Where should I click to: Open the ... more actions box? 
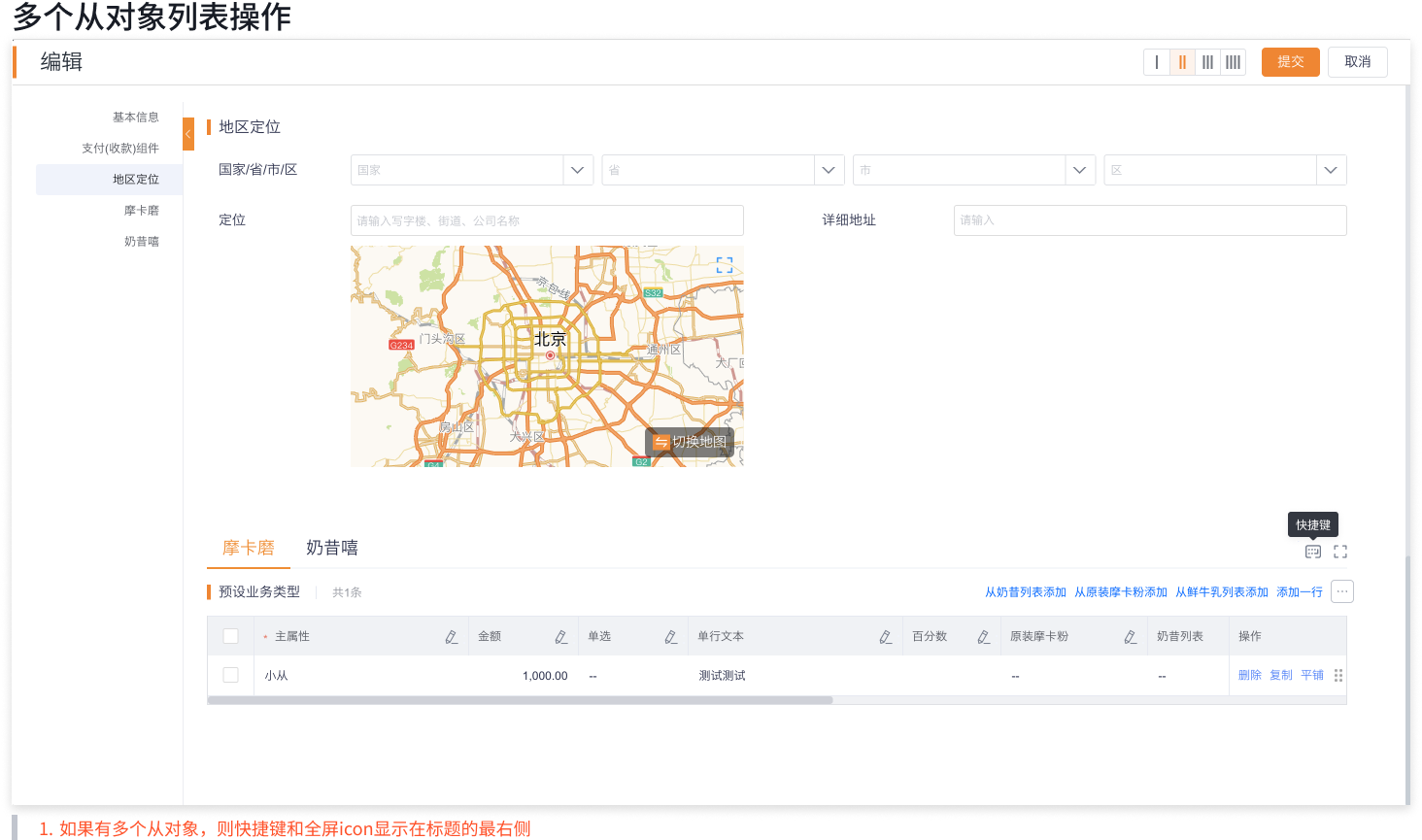click(1341, 590)
